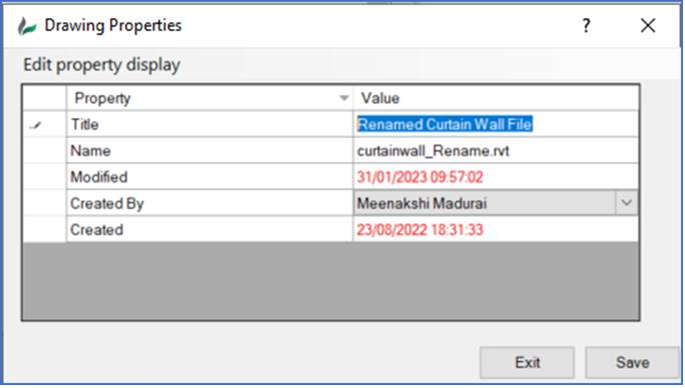This screenshot has width=685, height=388.
Task: Click the Value column header
Action: 496,98
